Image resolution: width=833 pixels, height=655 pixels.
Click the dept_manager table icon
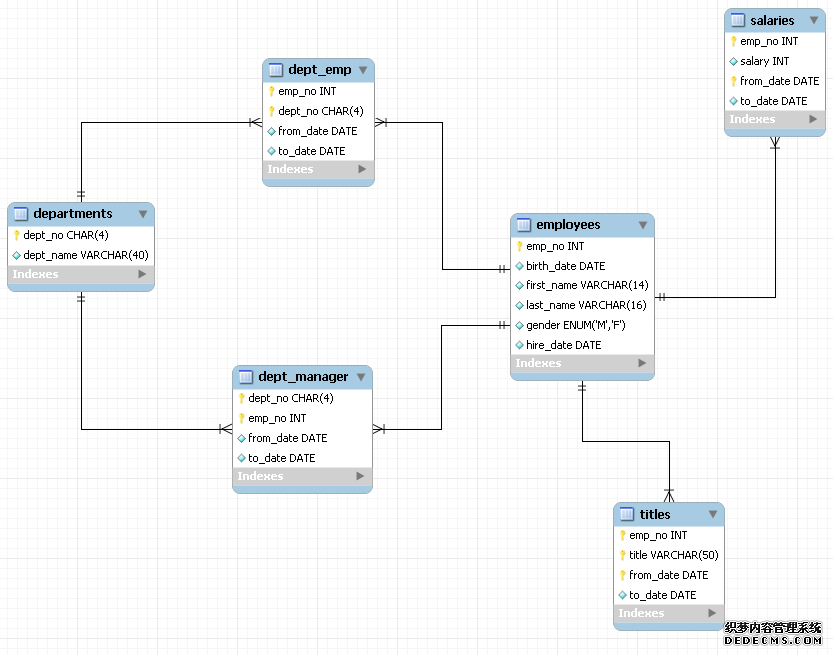coord(246,377)
